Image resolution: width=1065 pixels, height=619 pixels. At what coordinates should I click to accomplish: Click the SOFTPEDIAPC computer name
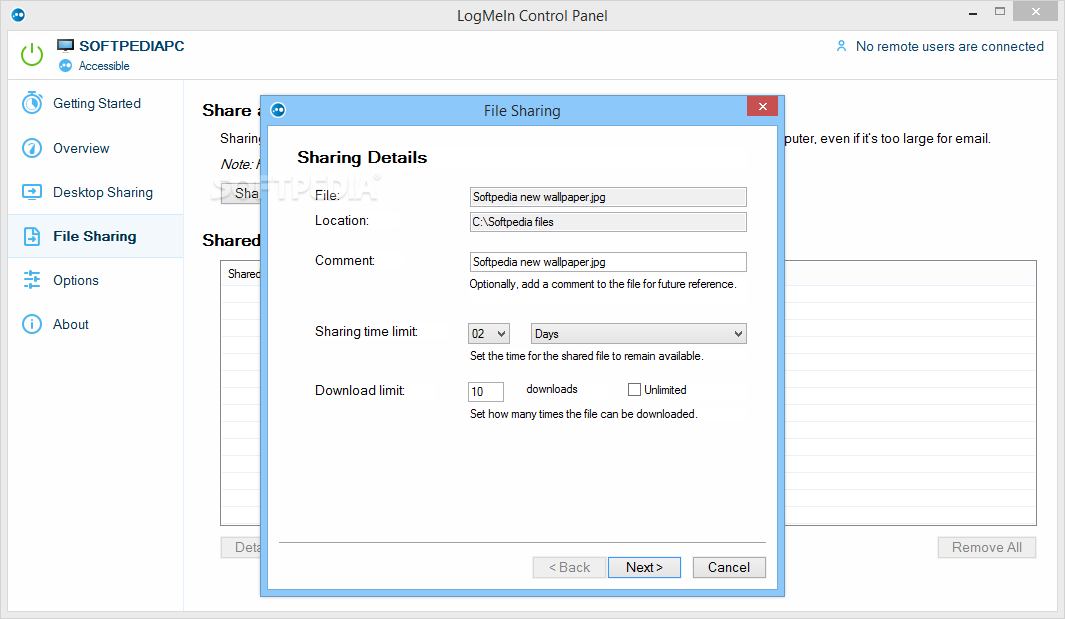[132, 46]
